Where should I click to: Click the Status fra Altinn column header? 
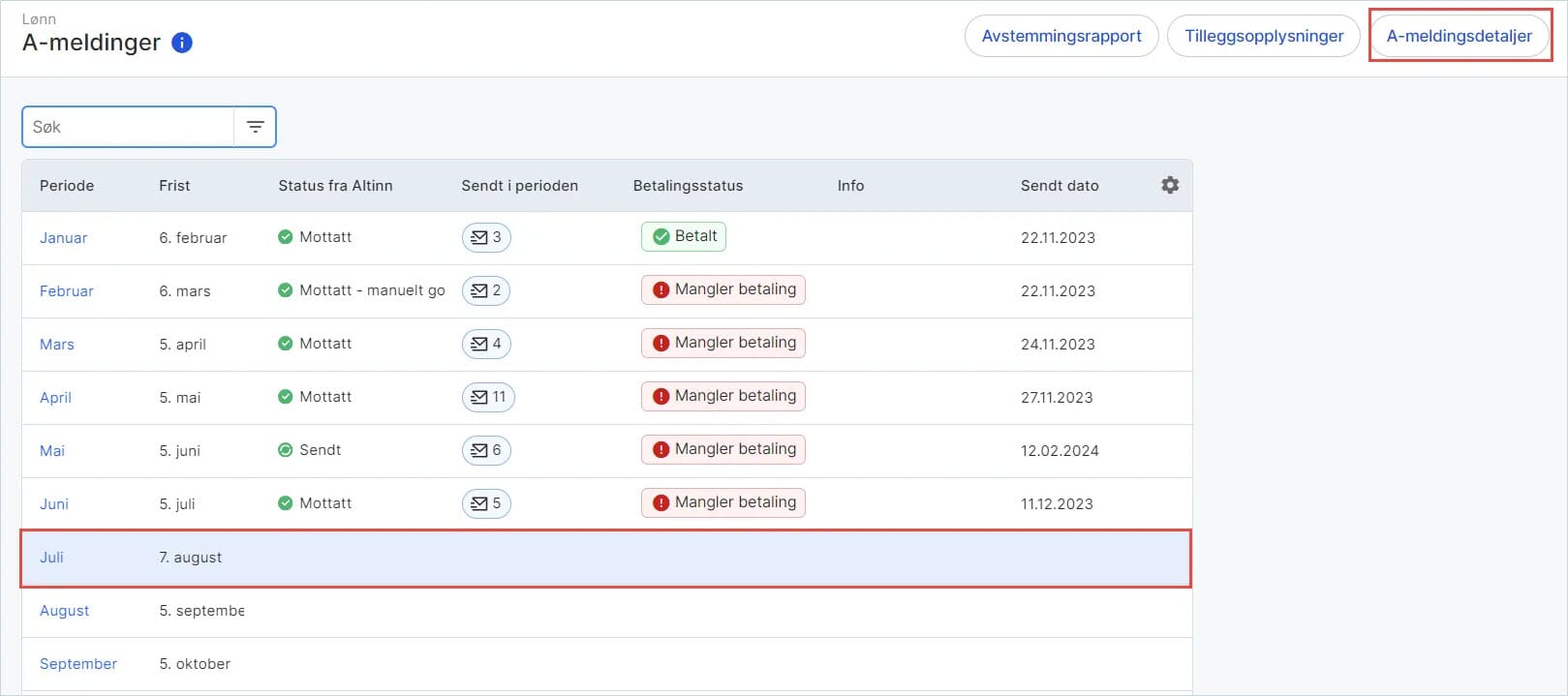click(x=335, y=186)
